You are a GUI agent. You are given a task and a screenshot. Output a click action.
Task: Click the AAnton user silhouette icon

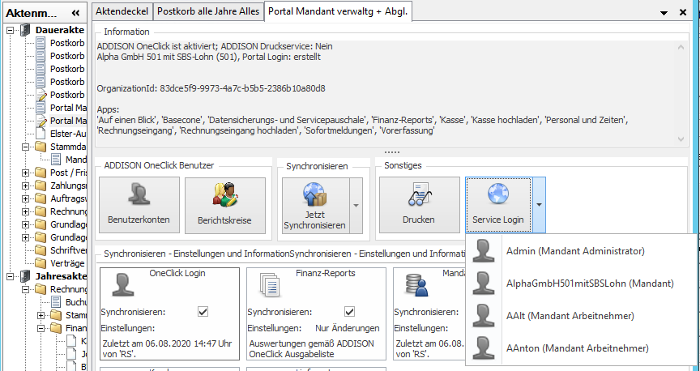483,348
